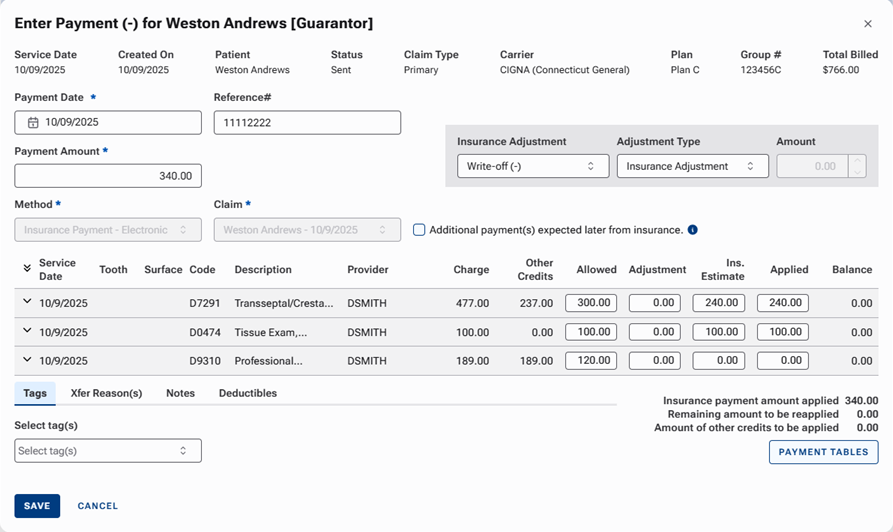Open the PAYMENT TABLES button

pos(823,452)
